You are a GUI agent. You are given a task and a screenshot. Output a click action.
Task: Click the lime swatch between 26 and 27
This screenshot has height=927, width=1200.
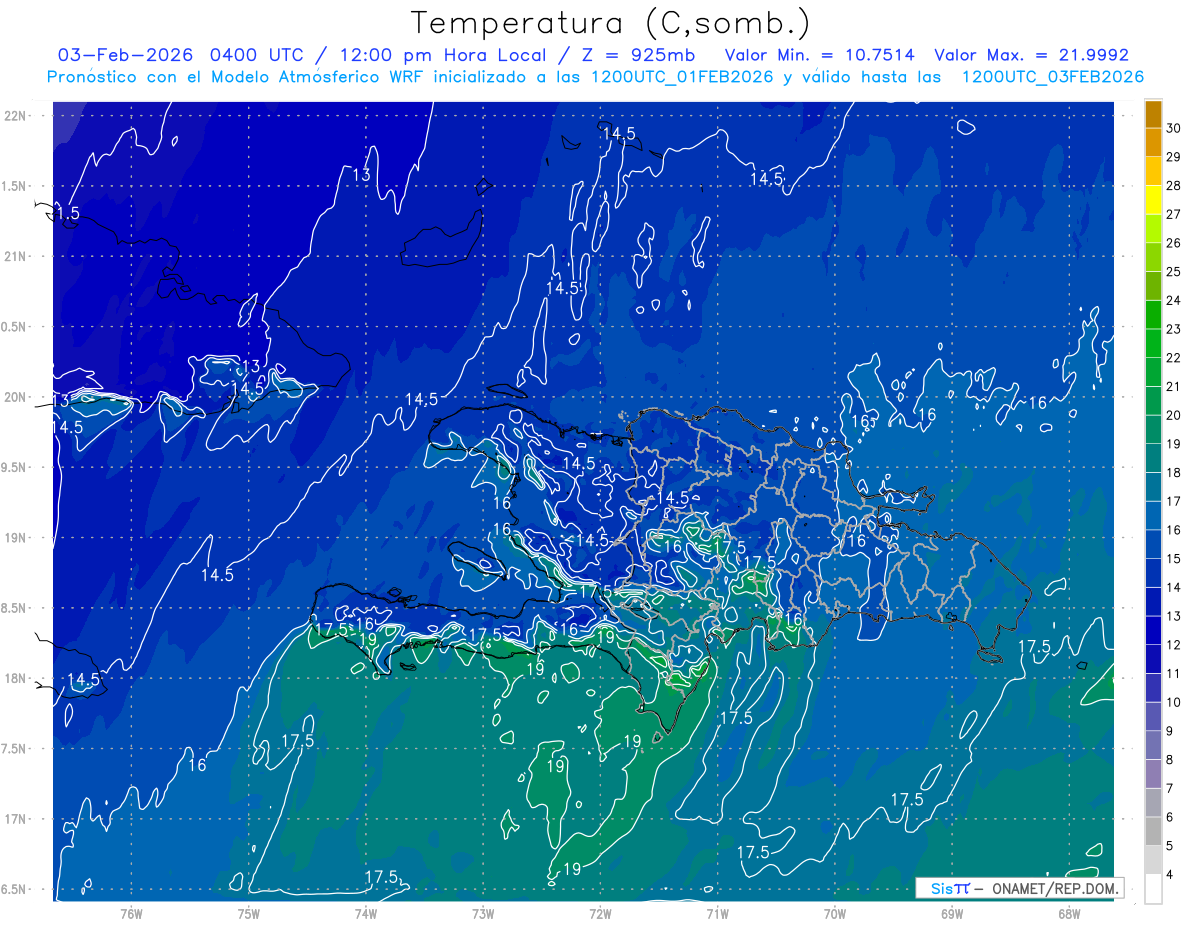[1153, 229]
